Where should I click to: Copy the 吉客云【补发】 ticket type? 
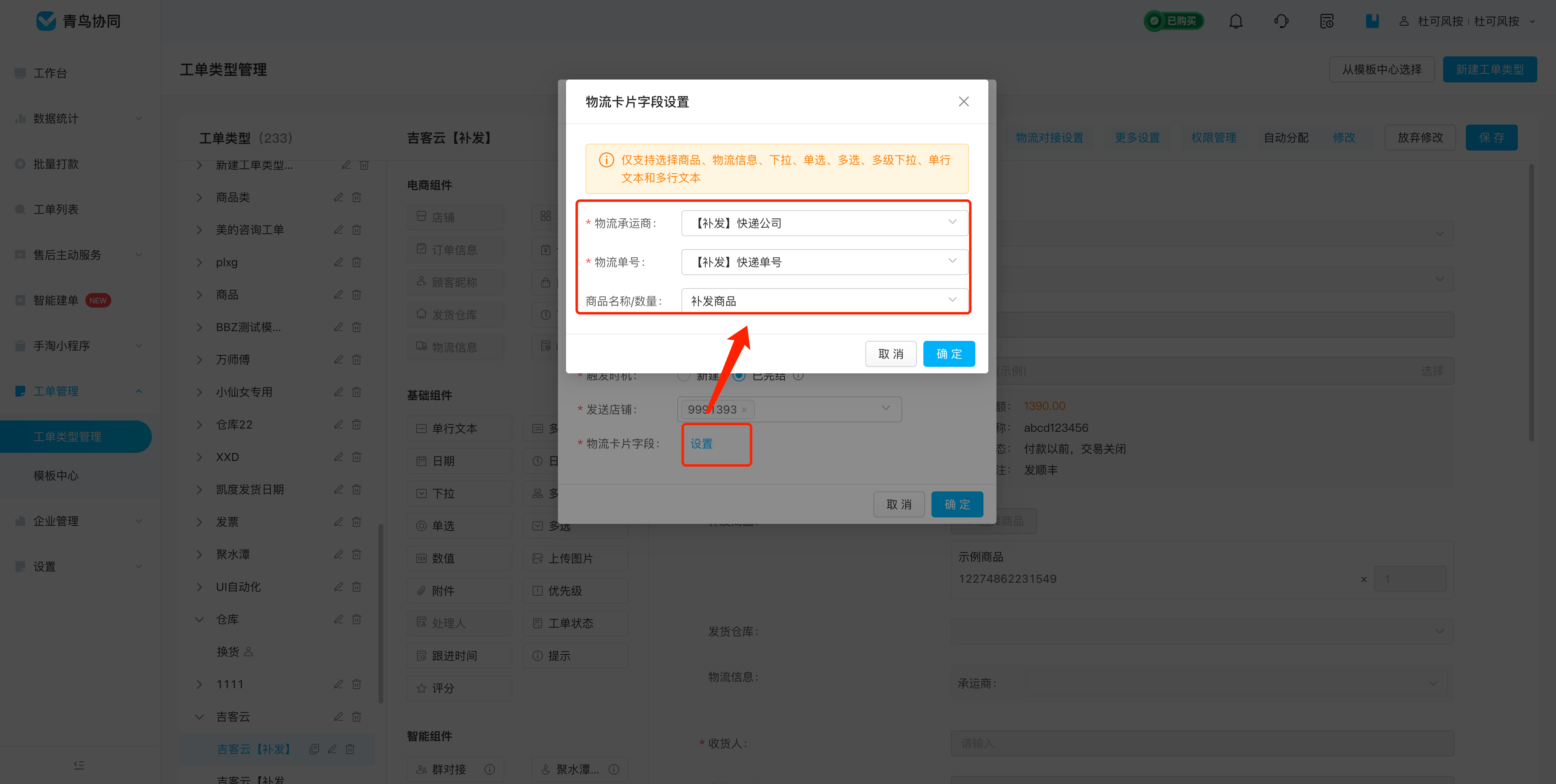pos(314,749)
